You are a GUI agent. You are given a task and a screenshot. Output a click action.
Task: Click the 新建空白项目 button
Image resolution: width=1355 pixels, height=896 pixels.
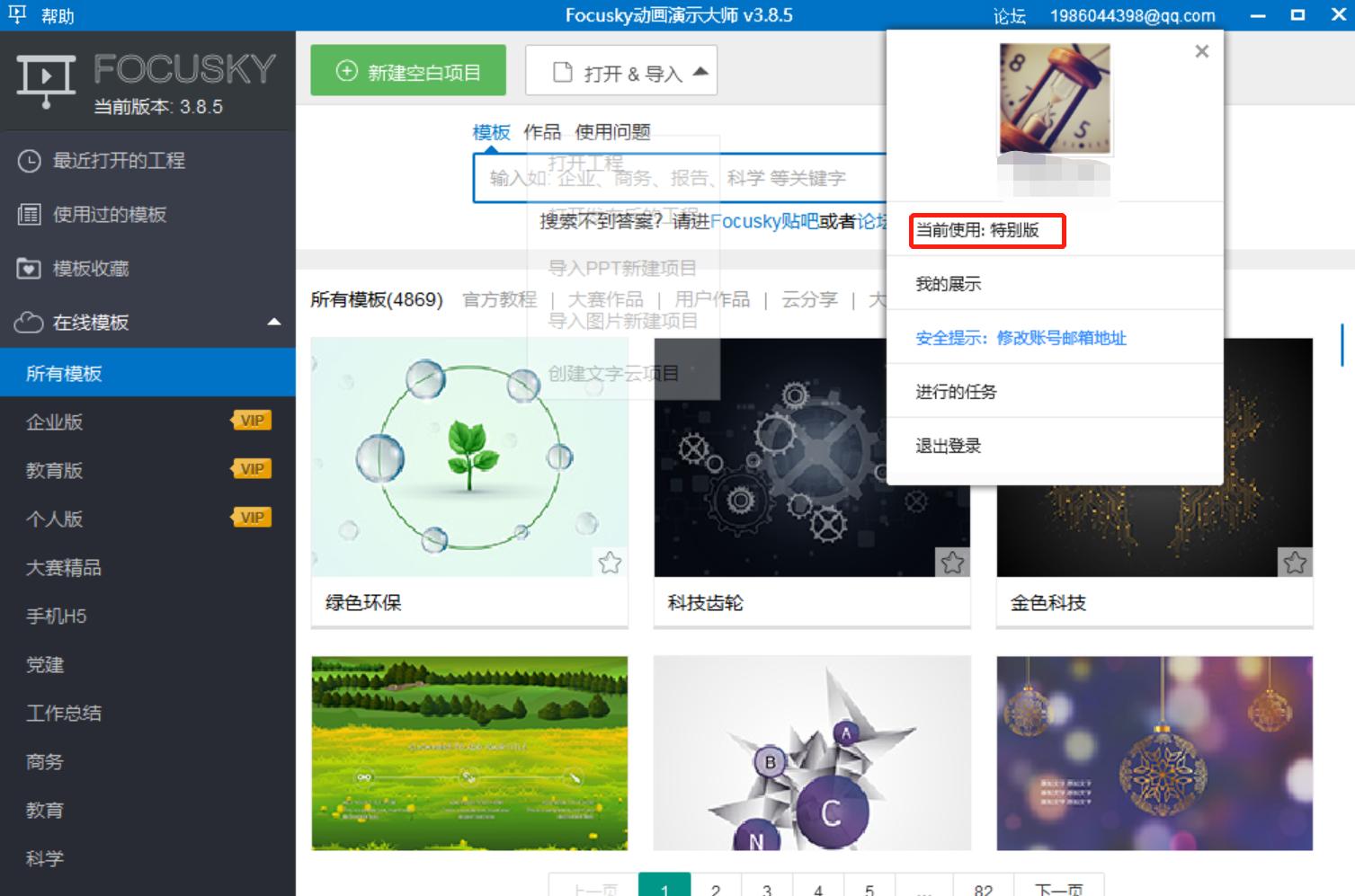(x=407, y=71)
